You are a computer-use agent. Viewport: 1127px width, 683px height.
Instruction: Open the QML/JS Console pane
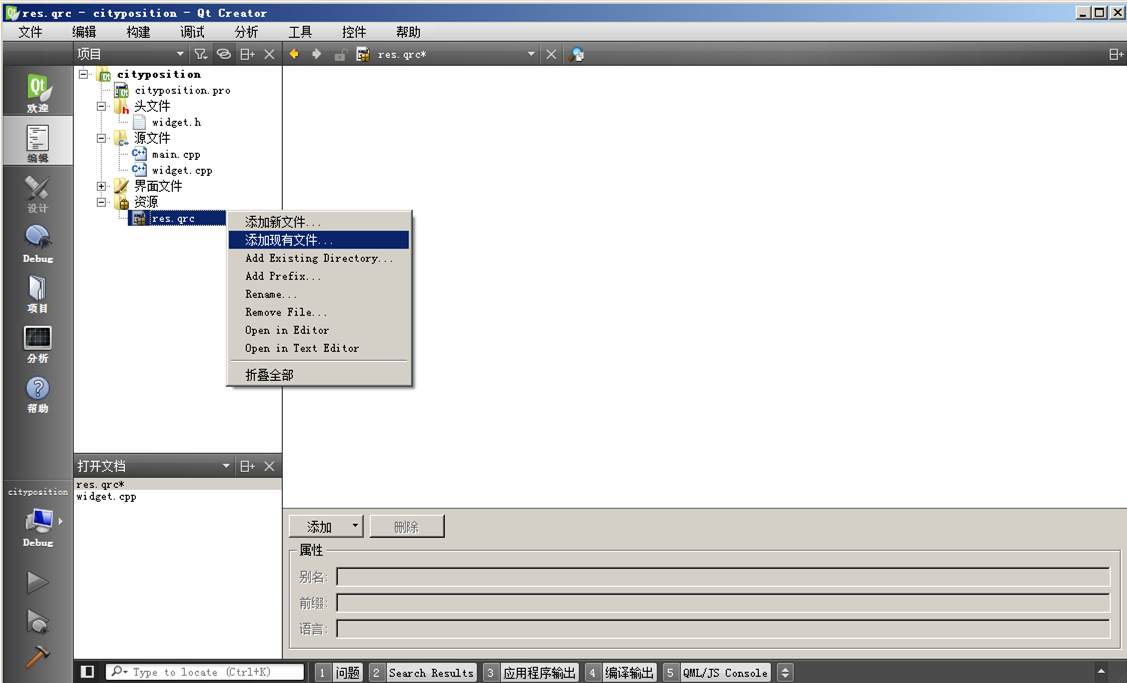[717, 672]
